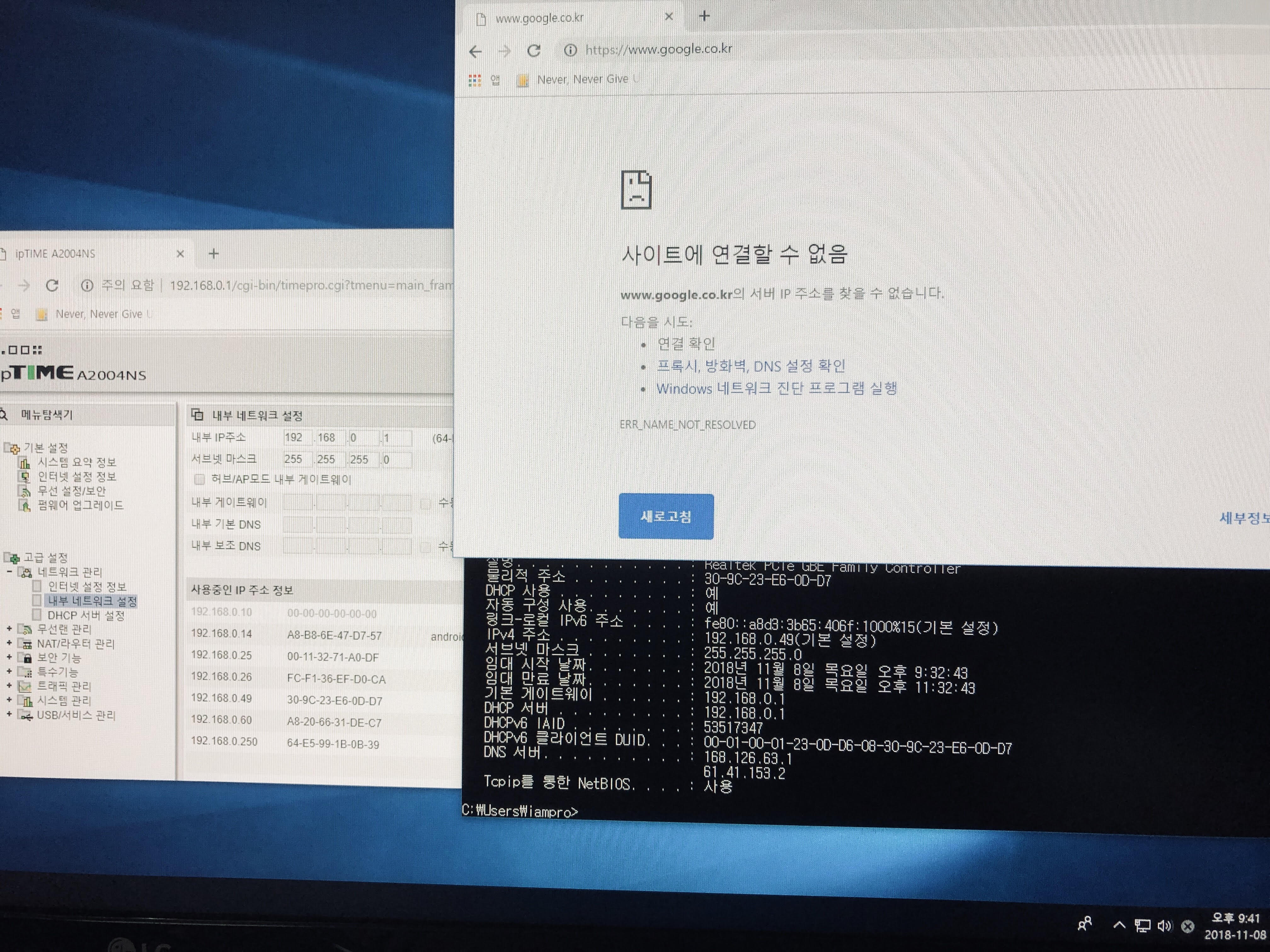Open a new tab beside ipTIME A2004NS tab
Viewport: 1270px width, 952px height.
pos(214,254)
